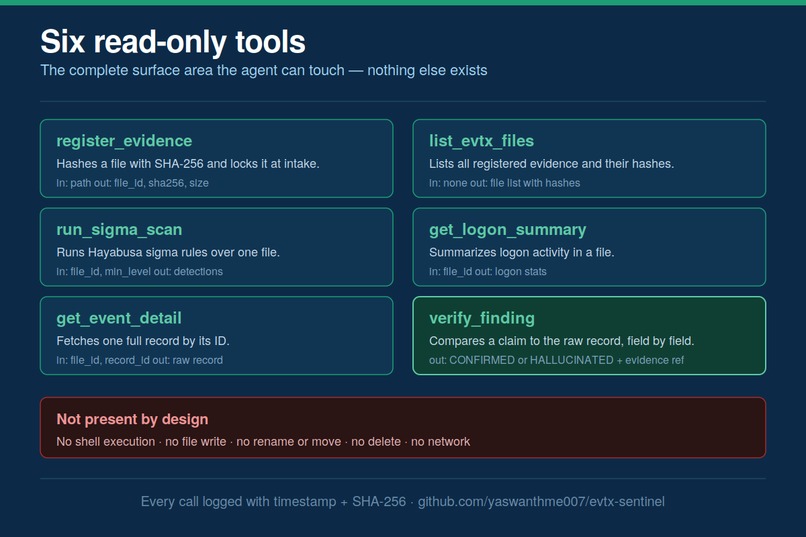Click the list_evtx_files card title
The image size is (806, 537).
pyautogui.click(x=482, y=141)
